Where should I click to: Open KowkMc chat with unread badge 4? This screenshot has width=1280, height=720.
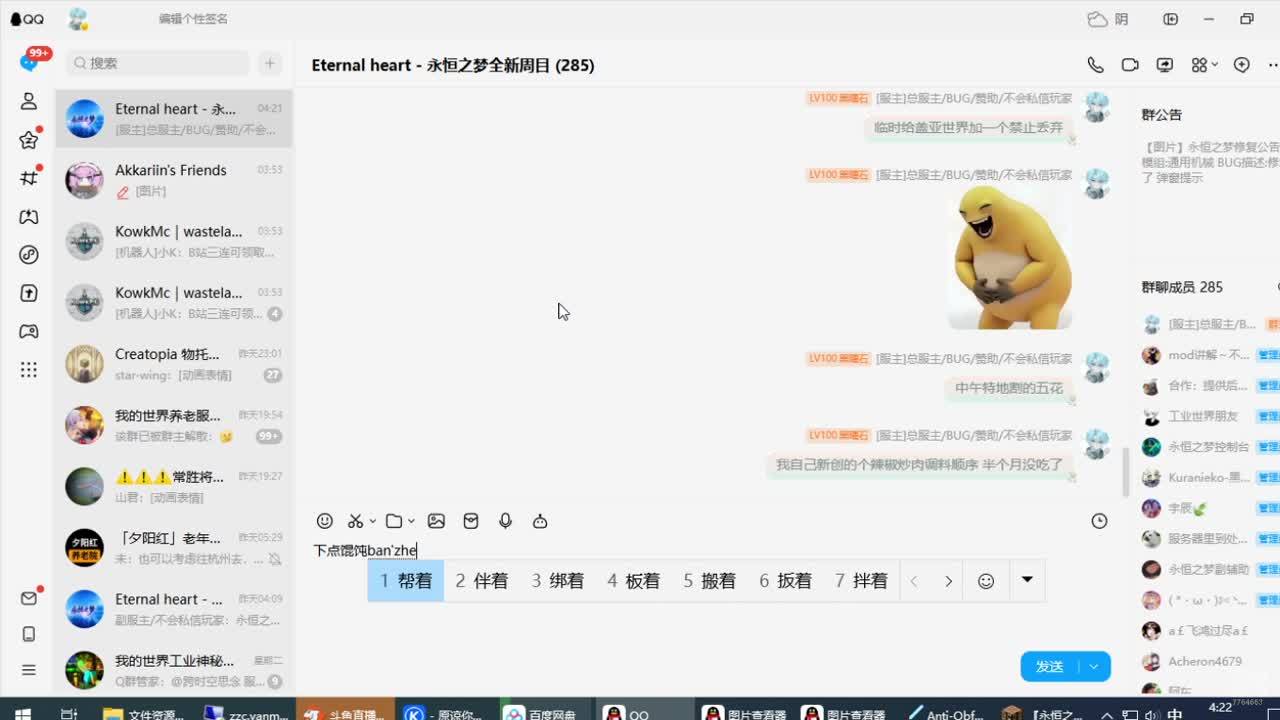tap(174, 302)
